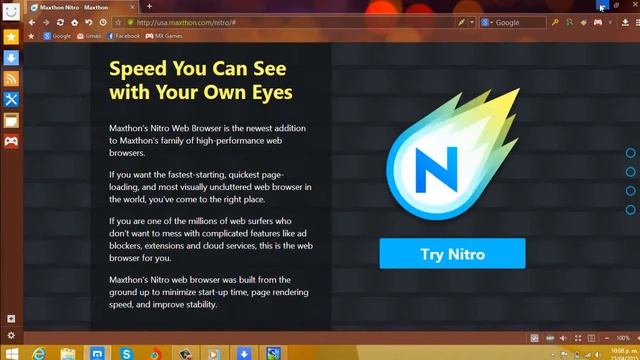Bookmark page with address bar star
Screen dimensions: 640x360
[x=118, y=23]
